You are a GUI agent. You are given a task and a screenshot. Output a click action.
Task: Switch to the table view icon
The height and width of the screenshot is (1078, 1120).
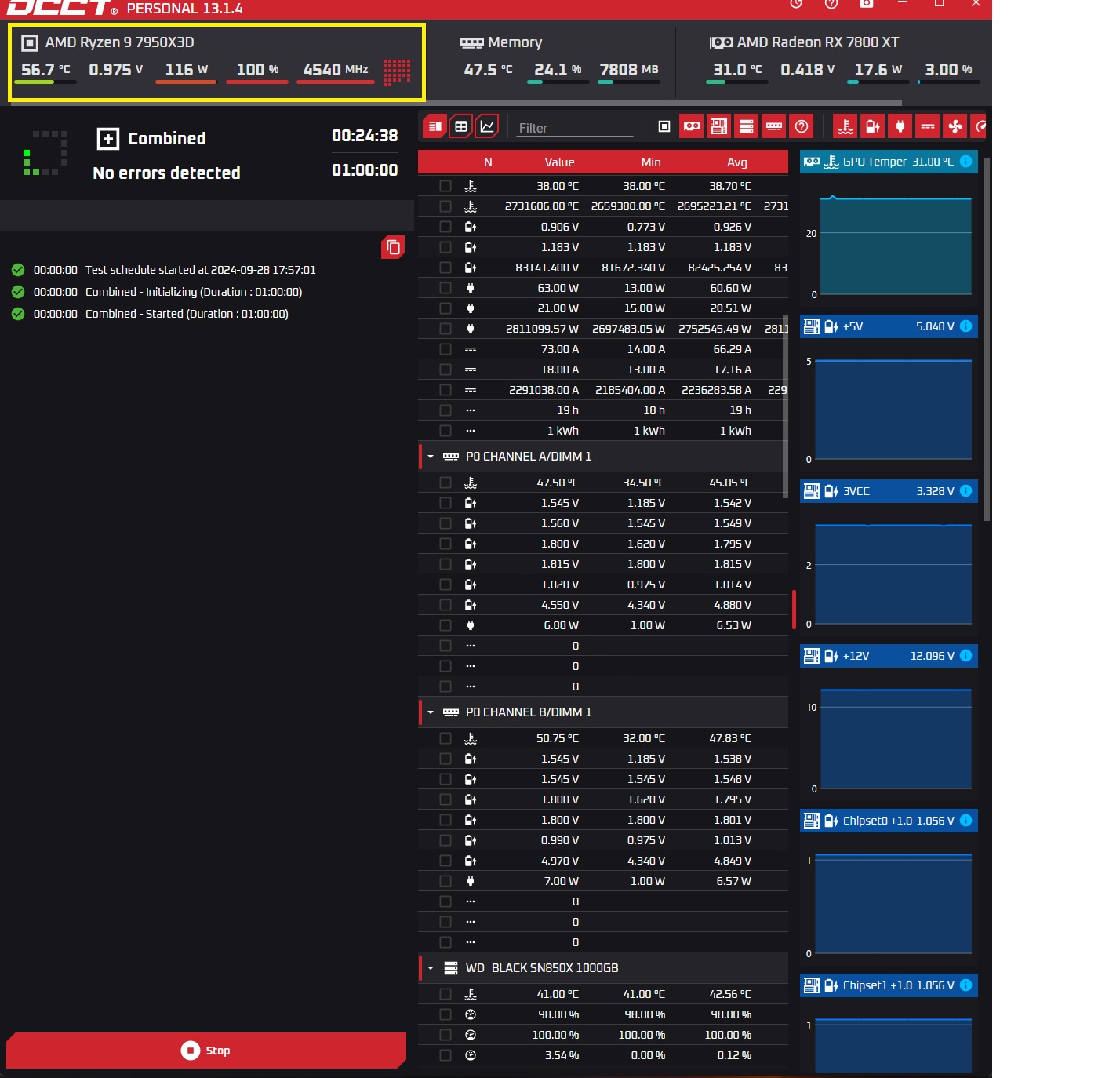(461, 126)
